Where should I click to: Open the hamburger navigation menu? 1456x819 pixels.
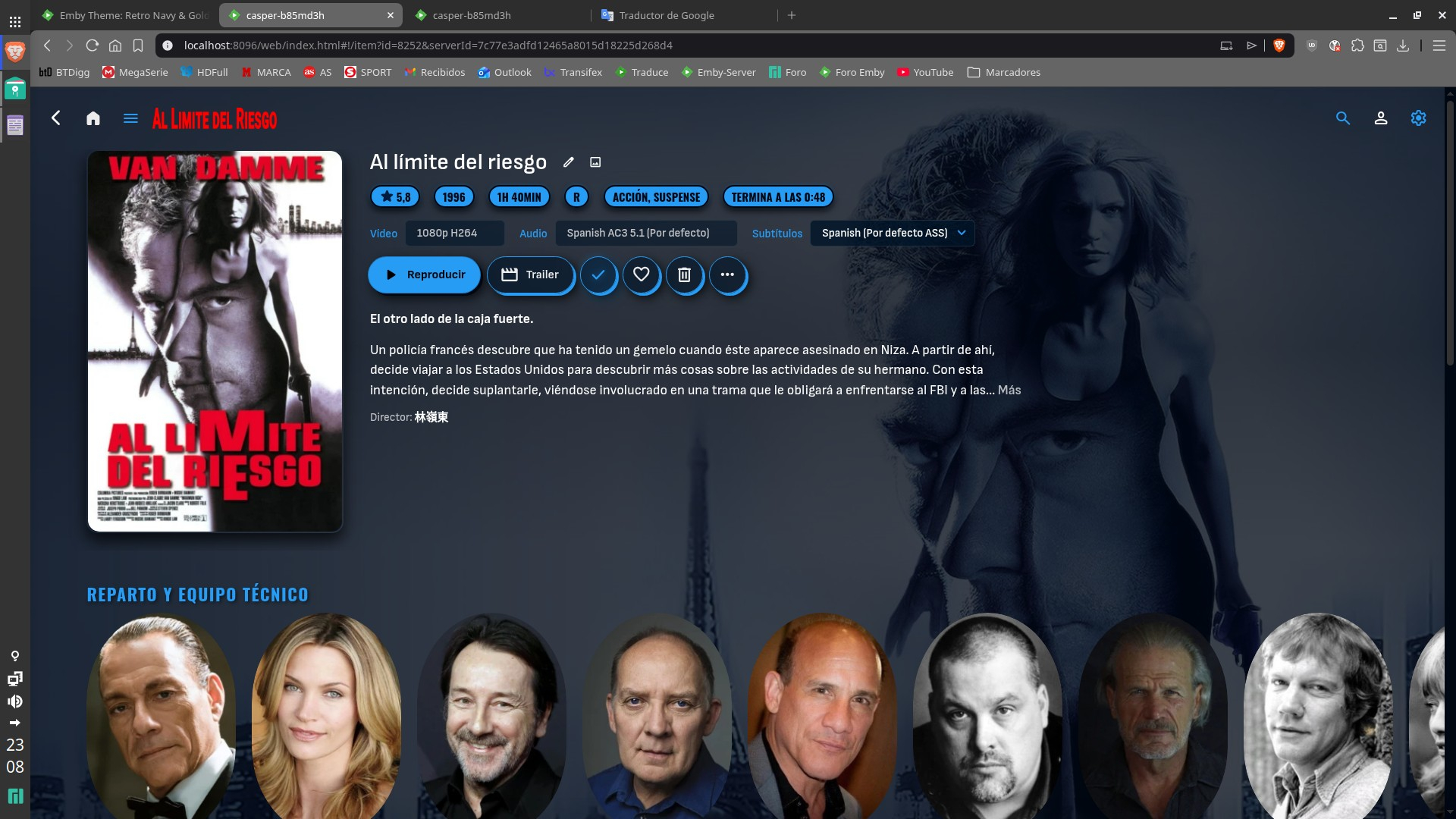coord(130,118)
